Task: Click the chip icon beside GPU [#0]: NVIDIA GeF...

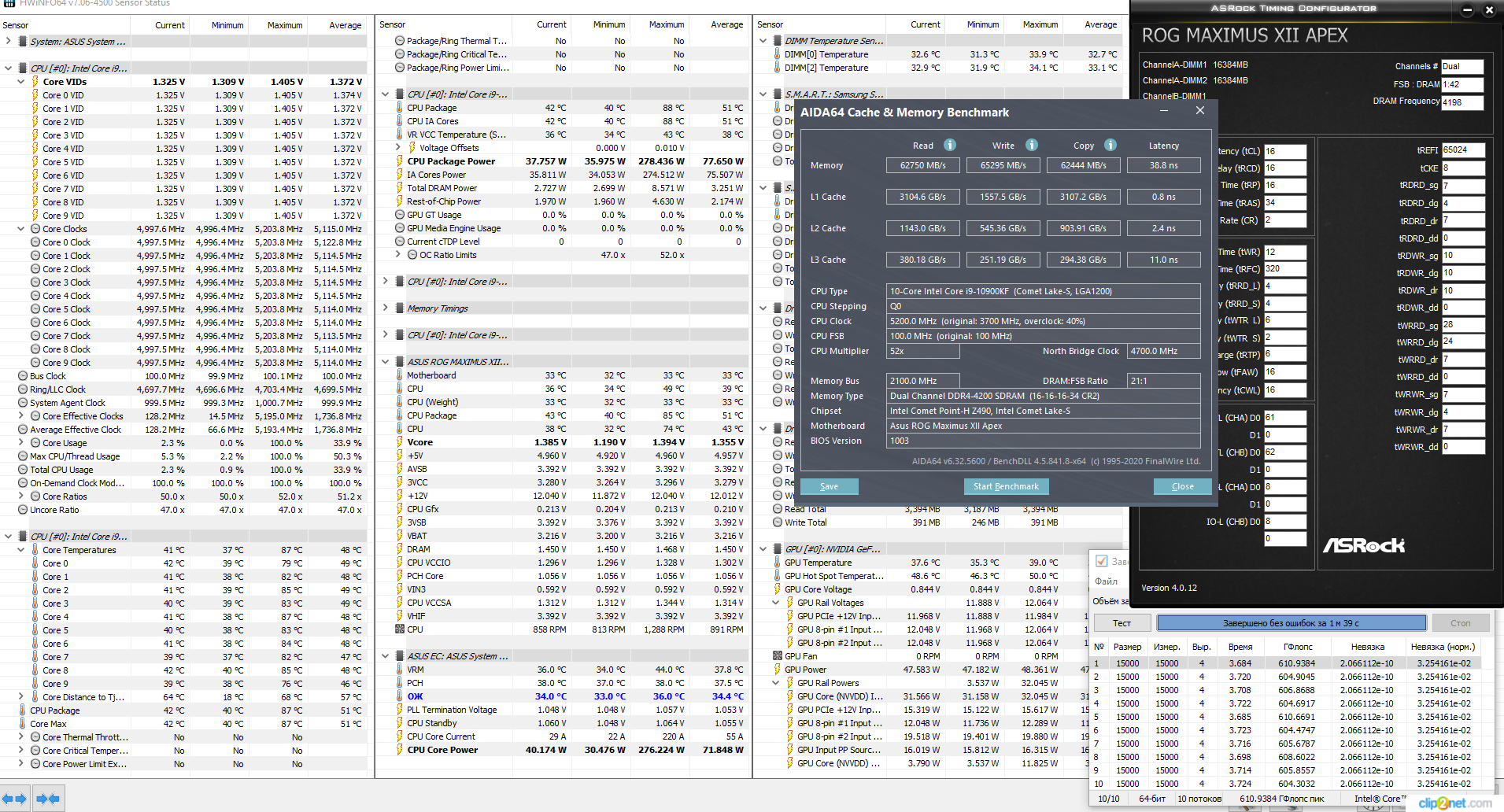Action: [x=778, y=549]
